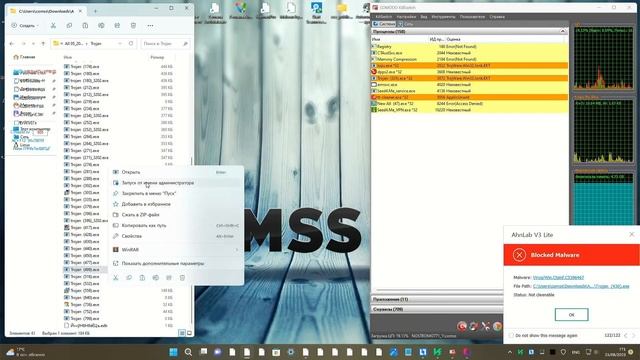Open the green K icon in taskbar
Screen dimensions: 640x360
438,352
